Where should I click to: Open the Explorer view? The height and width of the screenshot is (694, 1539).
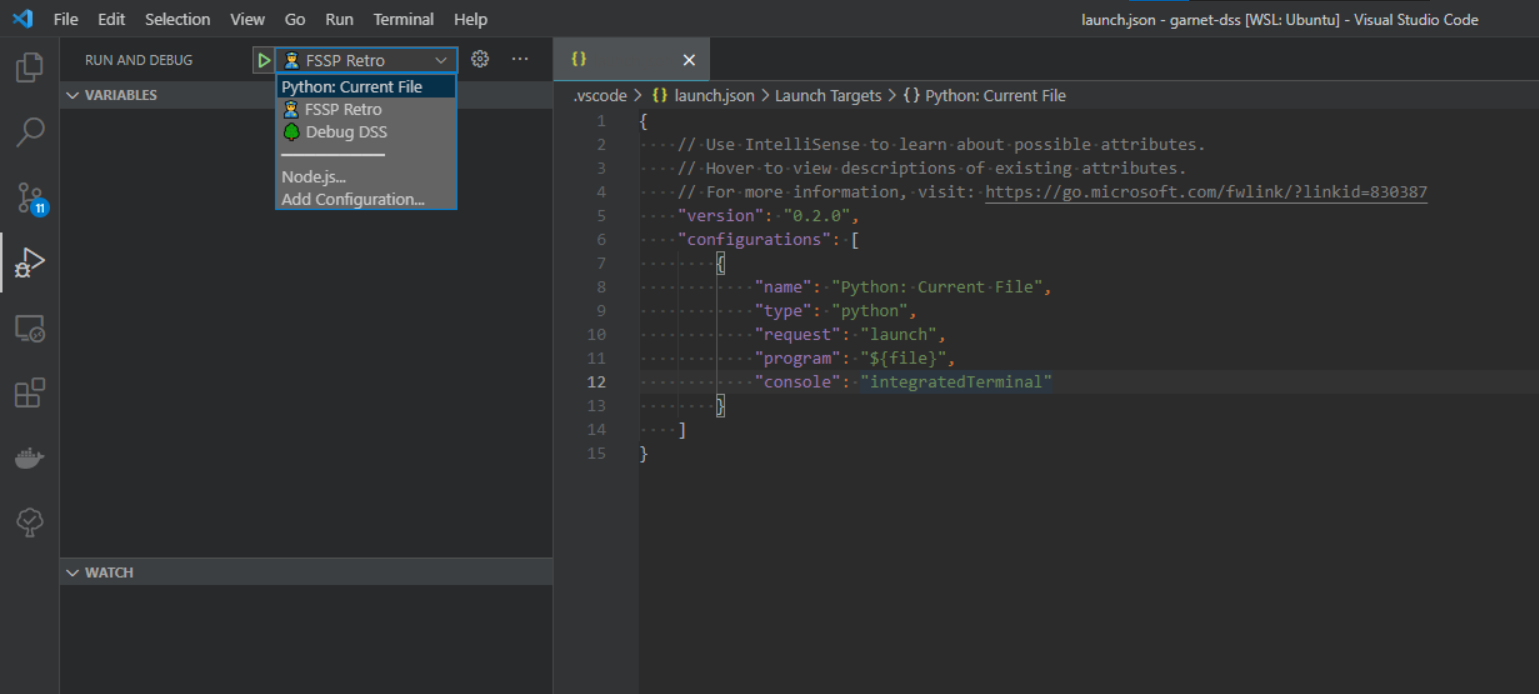coord(29,66)
